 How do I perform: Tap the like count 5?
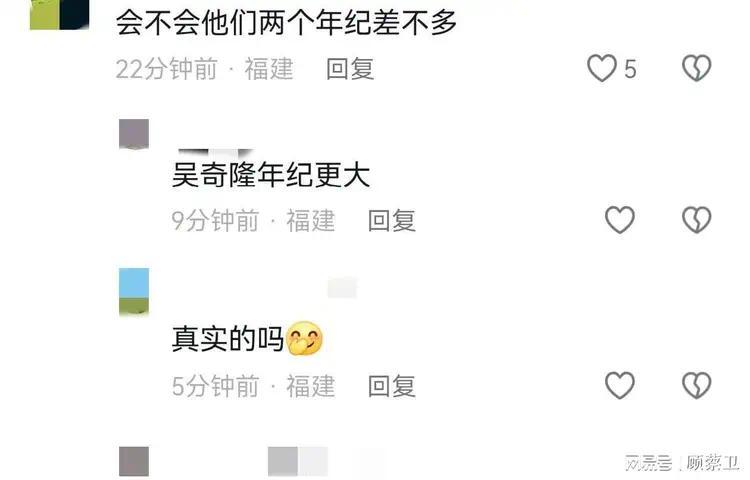pyautogui.click(x=630, y=69)
